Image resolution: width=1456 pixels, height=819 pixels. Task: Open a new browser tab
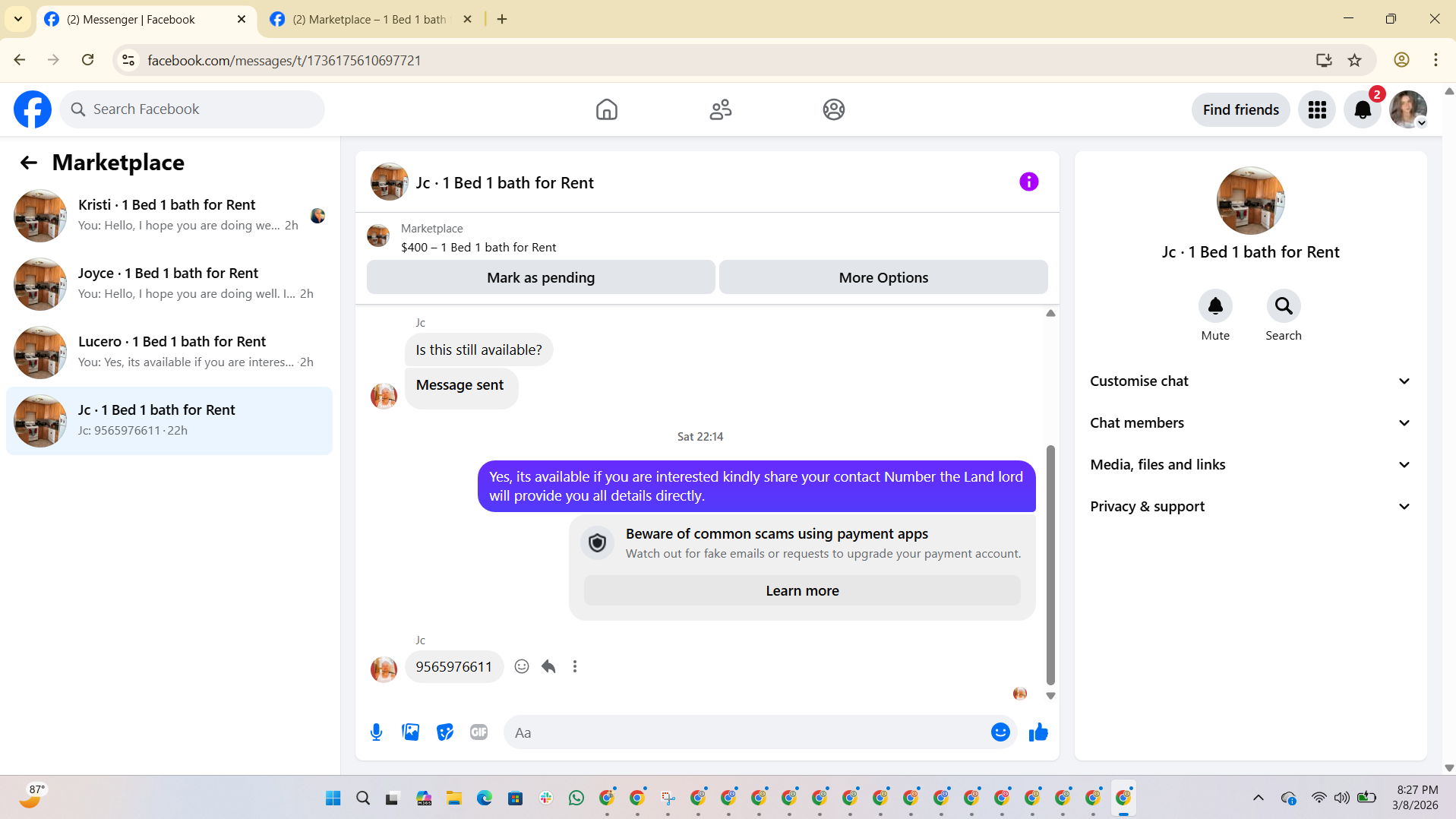point(502,19)
